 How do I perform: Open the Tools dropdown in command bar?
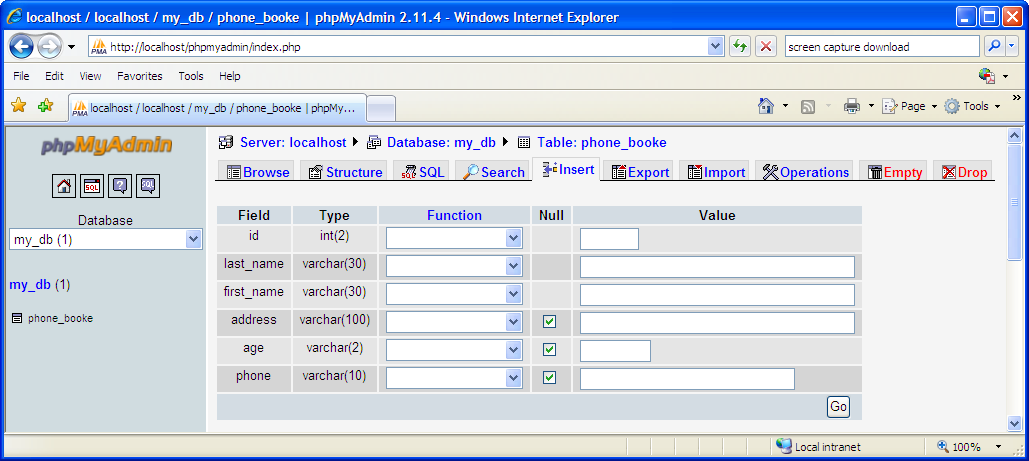tap(973, 106)
